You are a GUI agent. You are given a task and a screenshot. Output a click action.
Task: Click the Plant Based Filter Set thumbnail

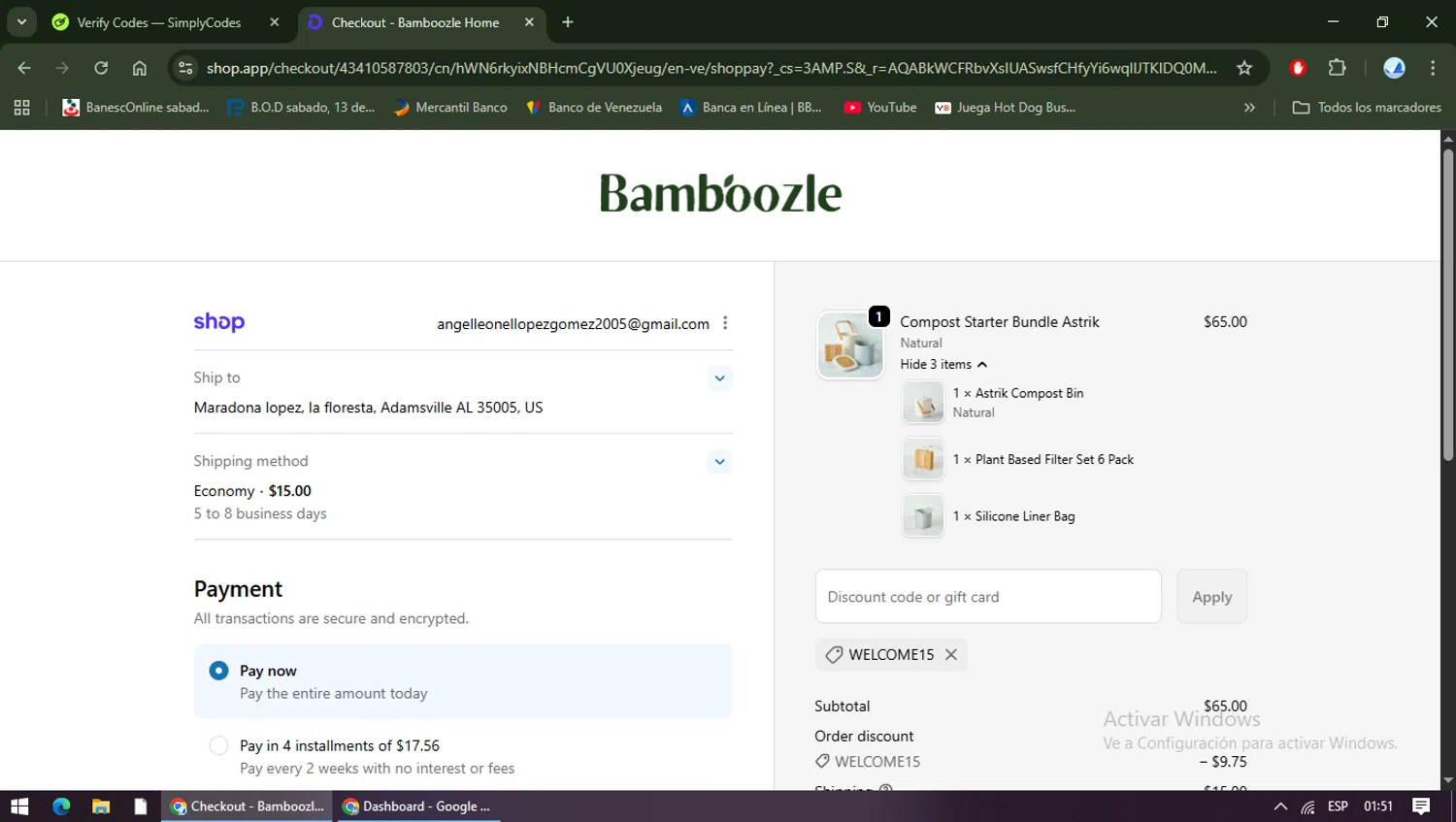(x=923, y=459)
